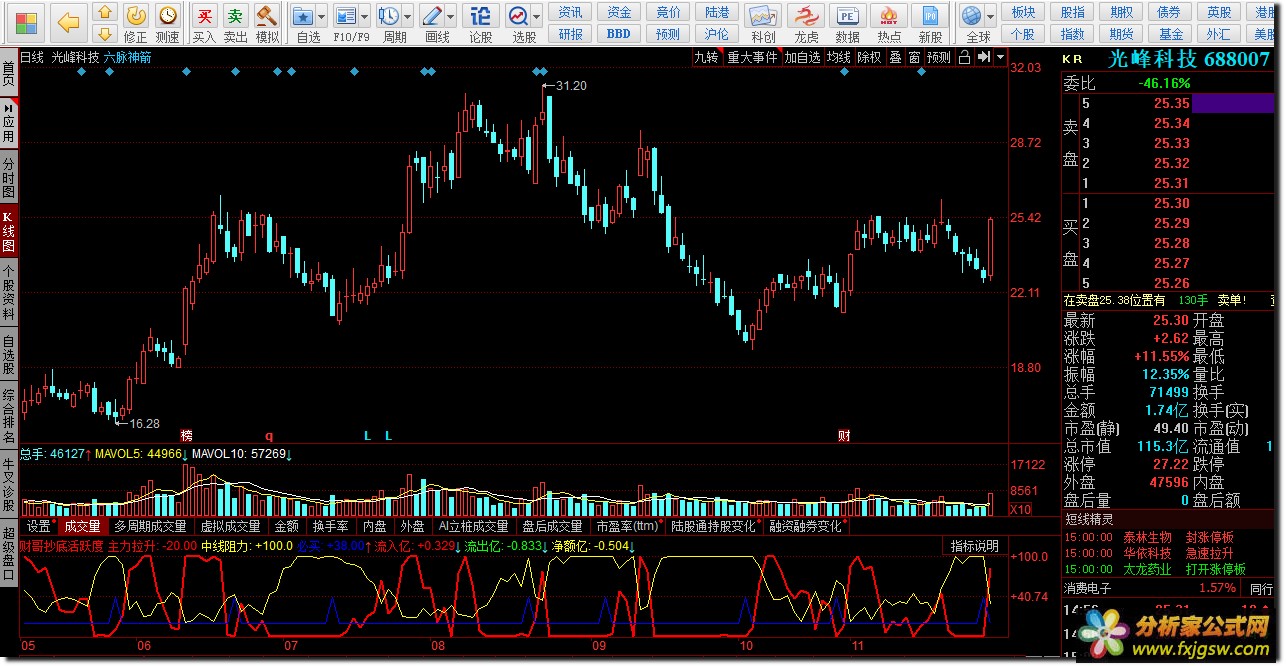Screen dimensions: 1286x666
Task: Click the 竞价 auction button
Action: 668,12
